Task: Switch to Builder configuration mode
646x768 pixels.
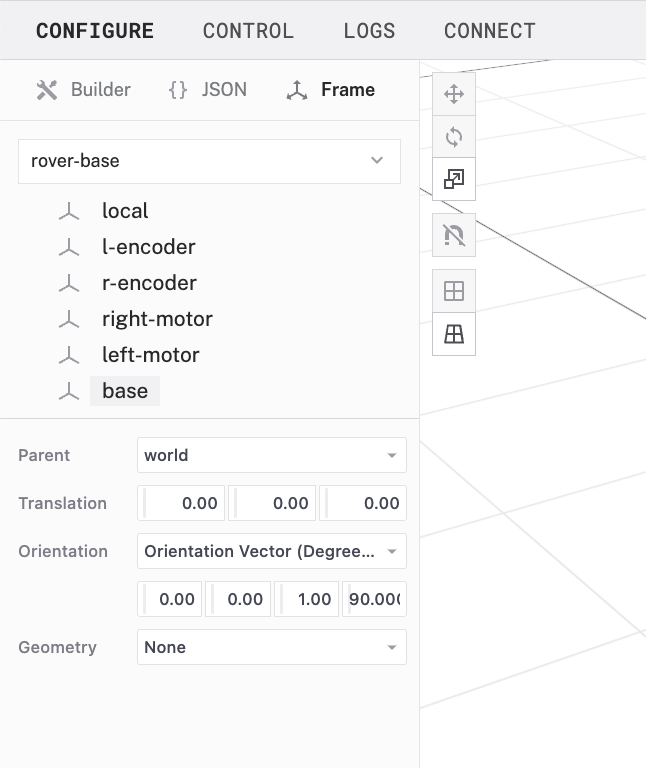Action: click(84, 90)
